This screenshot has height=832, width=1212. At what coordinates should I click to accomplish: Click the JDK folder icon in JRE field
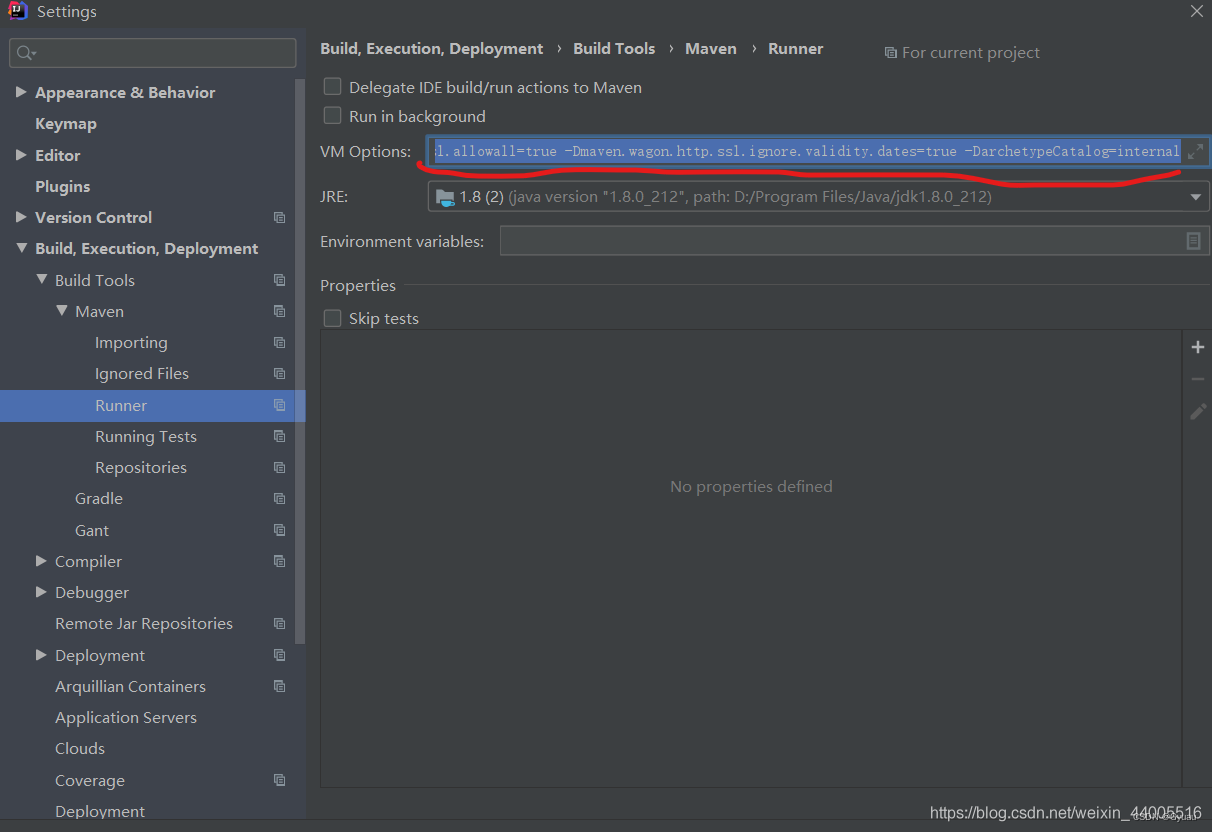tap(445, 197)
